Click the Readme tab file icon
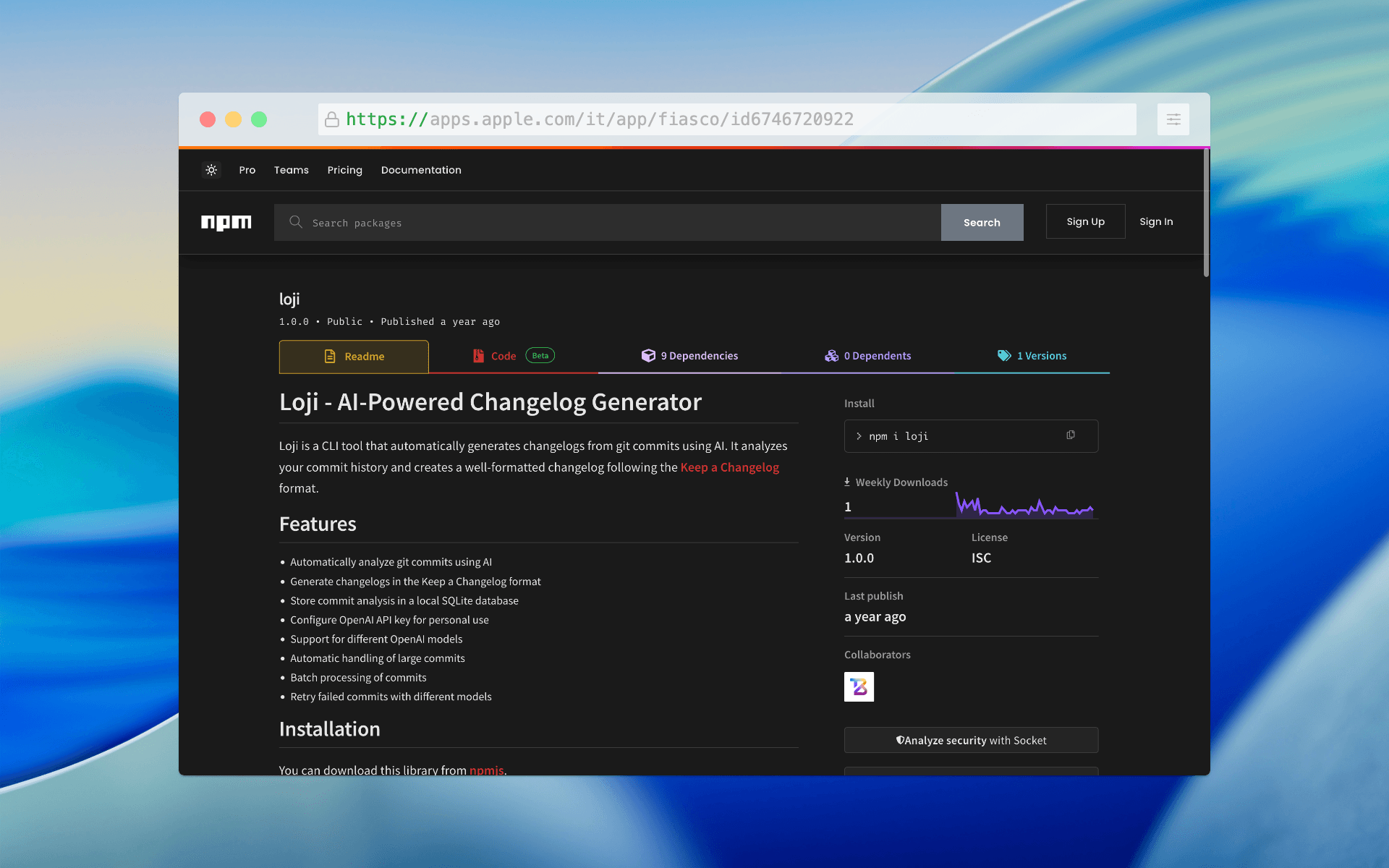This screenshot has height=868, width=1389. [x=330, y=356]
